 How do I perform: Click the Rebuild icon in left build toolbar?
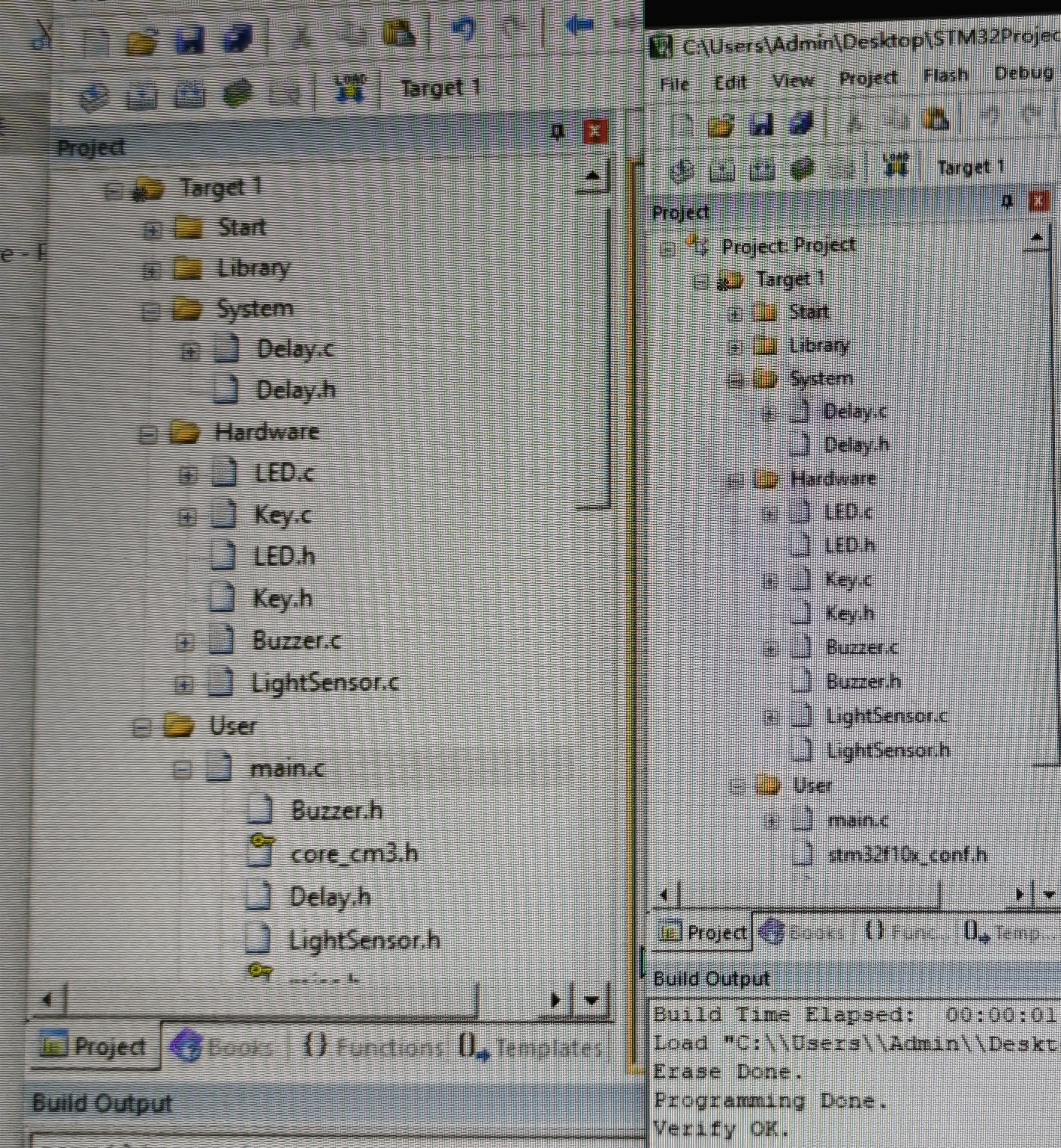click(x=189, y=93)
